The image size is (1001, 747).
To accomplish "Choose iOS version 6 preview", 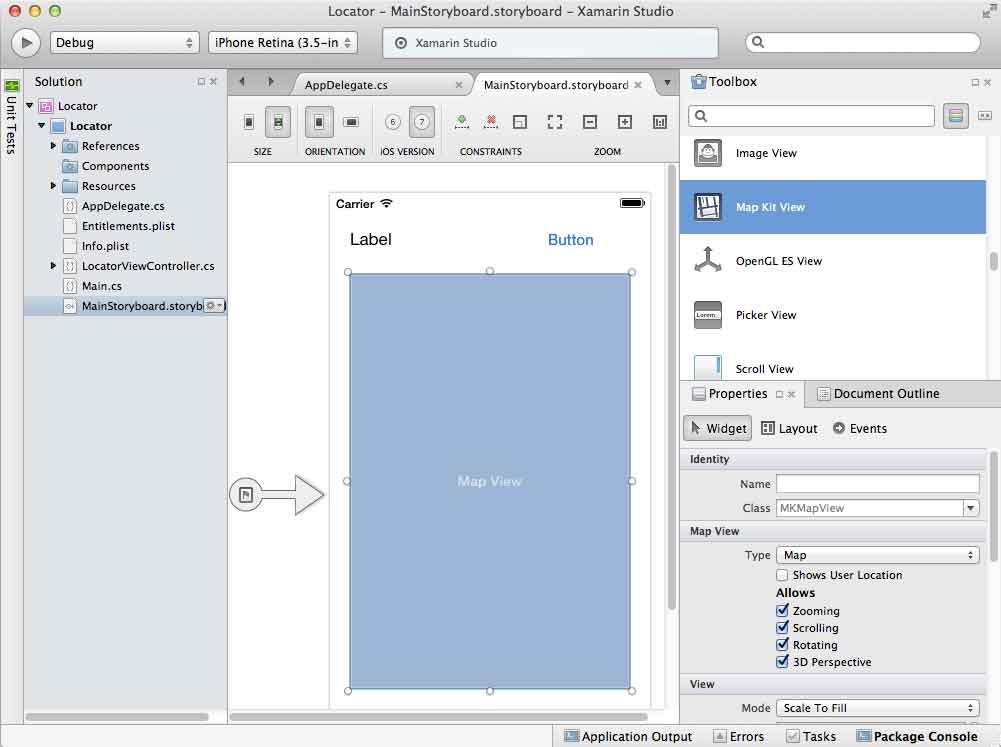I will pos(393,122).
